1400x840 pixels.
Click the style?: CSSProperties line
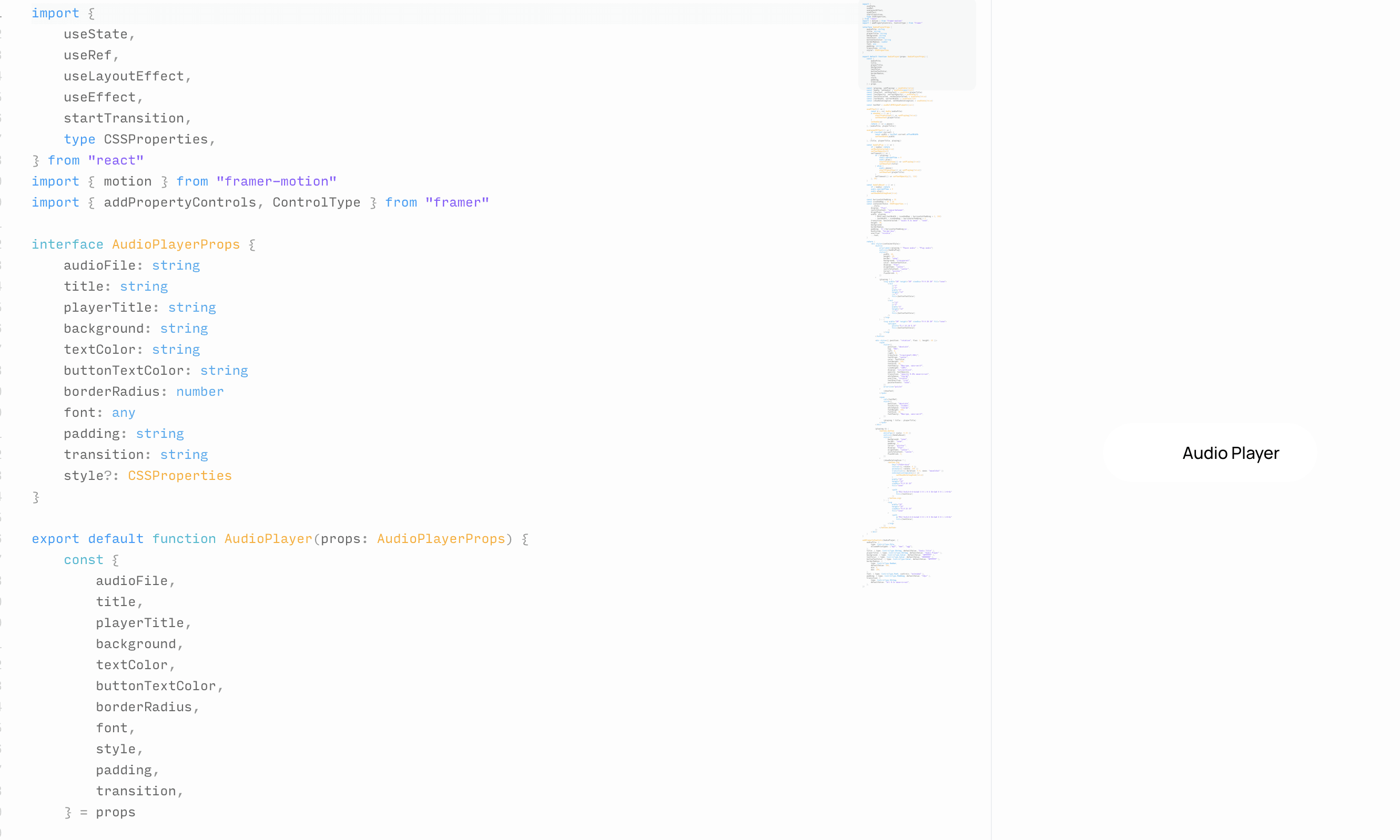(147, 476)
